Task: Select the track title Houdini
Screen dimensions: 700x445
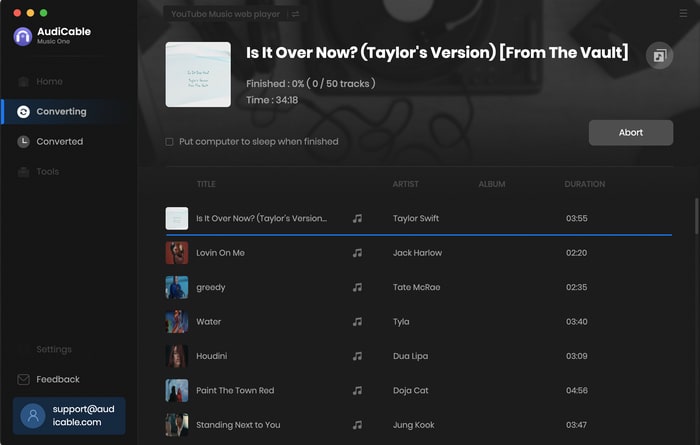Action: coord(212,356)
